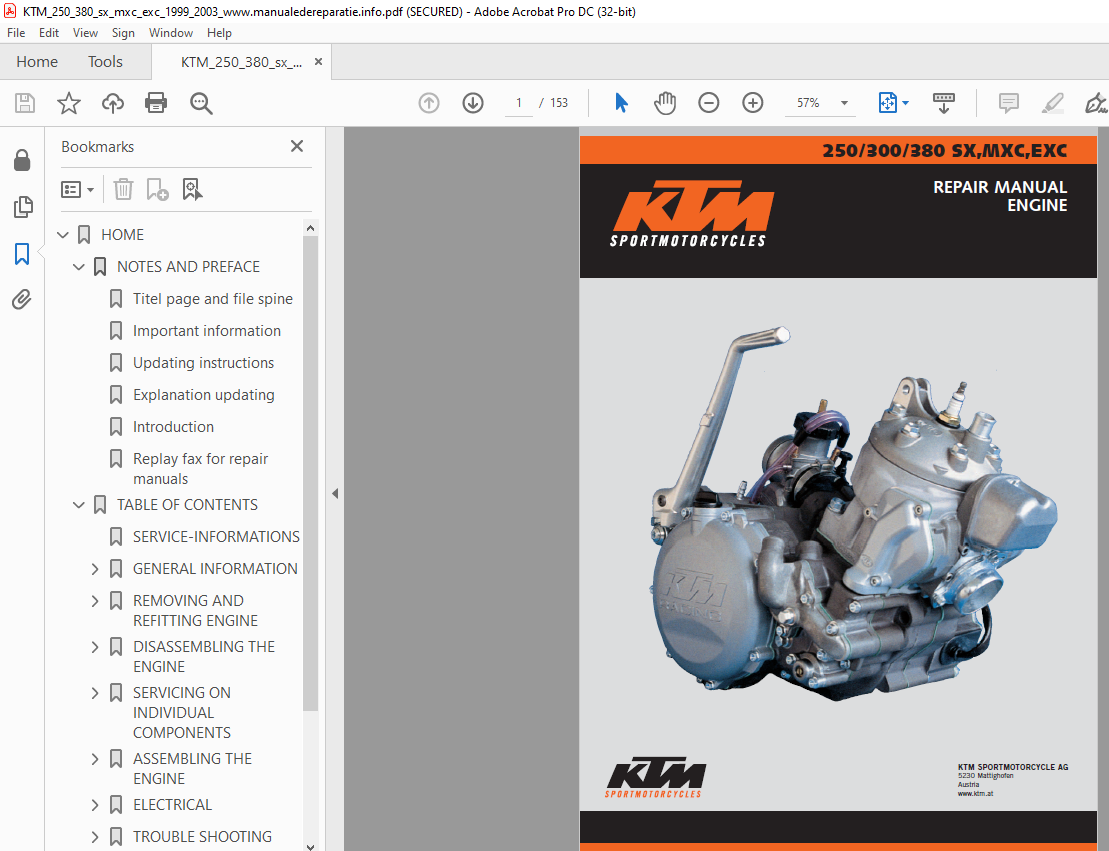
Task: Click the upload to cloud icon
Action: [112, 103]
